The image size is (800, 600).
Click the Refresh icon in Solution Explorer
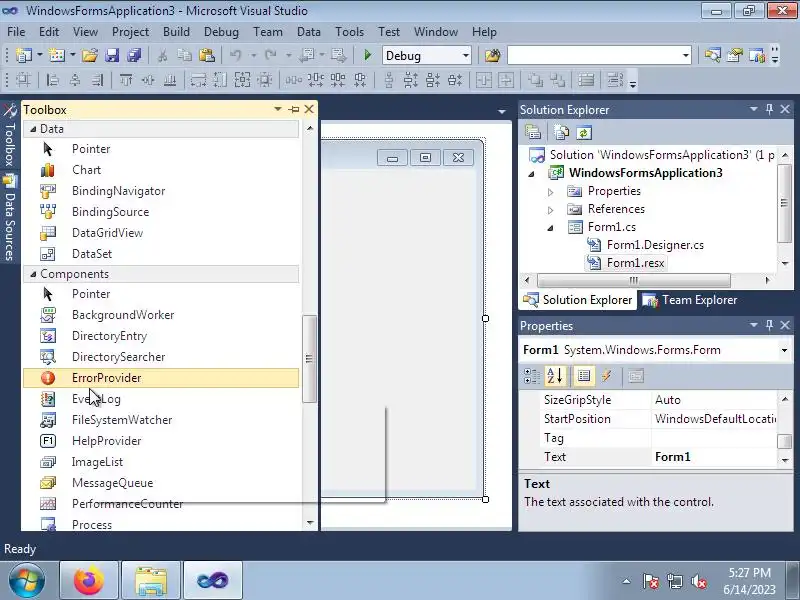tap(584, 133)
